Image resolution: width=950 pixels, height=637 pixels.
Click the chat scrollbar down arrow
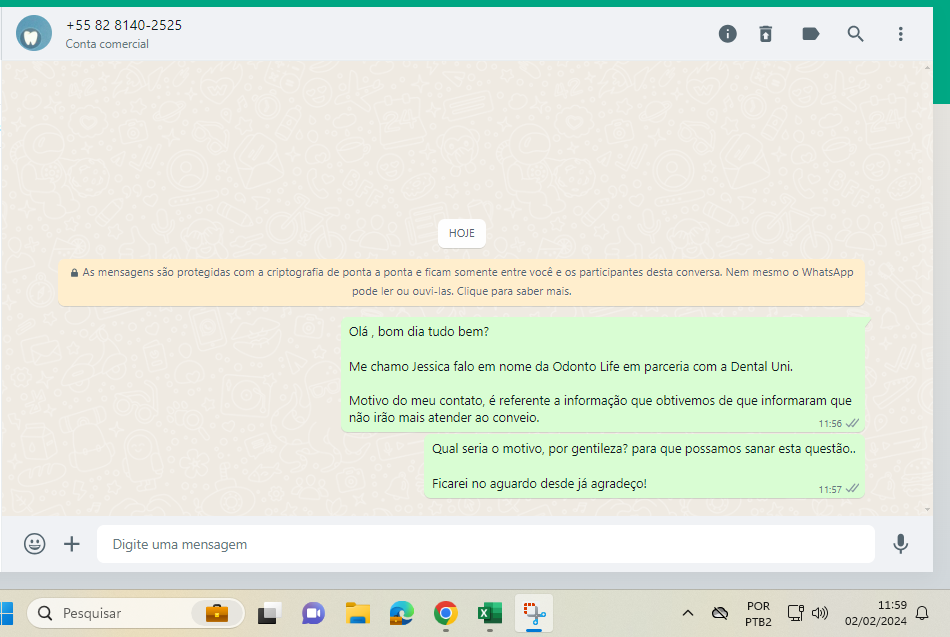928,510
